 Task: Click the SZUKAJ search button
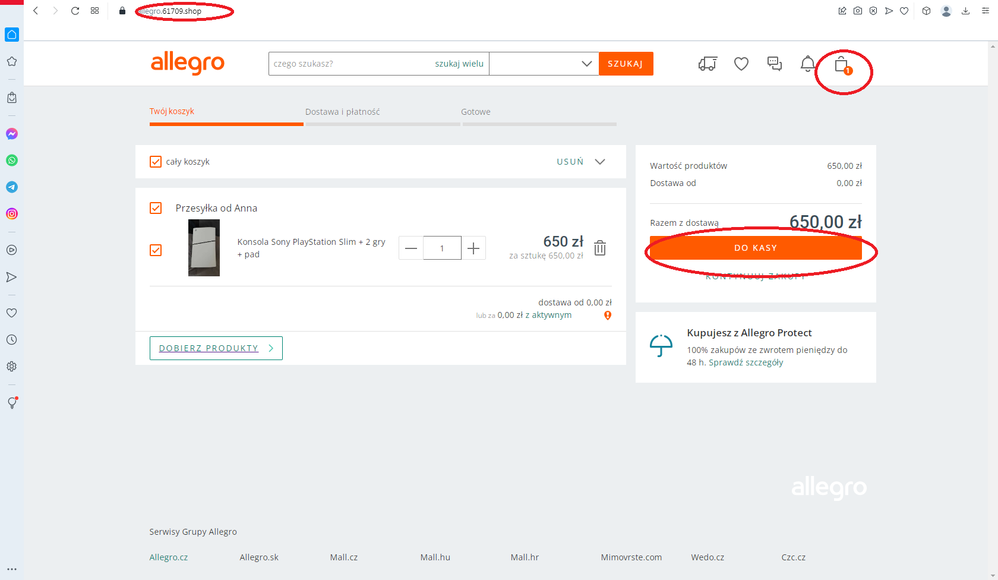pos(626,64)
